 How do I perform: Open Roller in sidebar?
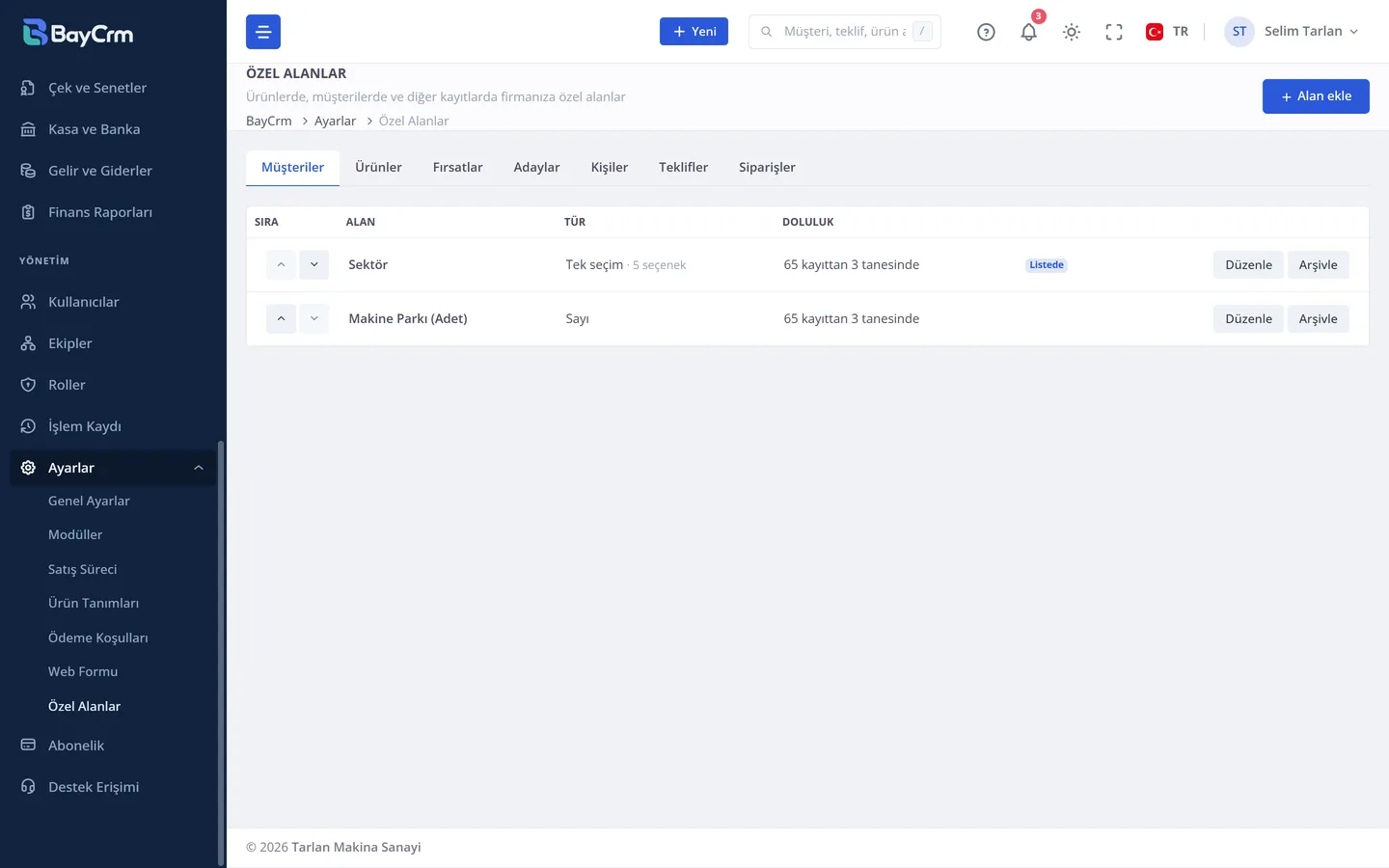[x=113, y=385]
